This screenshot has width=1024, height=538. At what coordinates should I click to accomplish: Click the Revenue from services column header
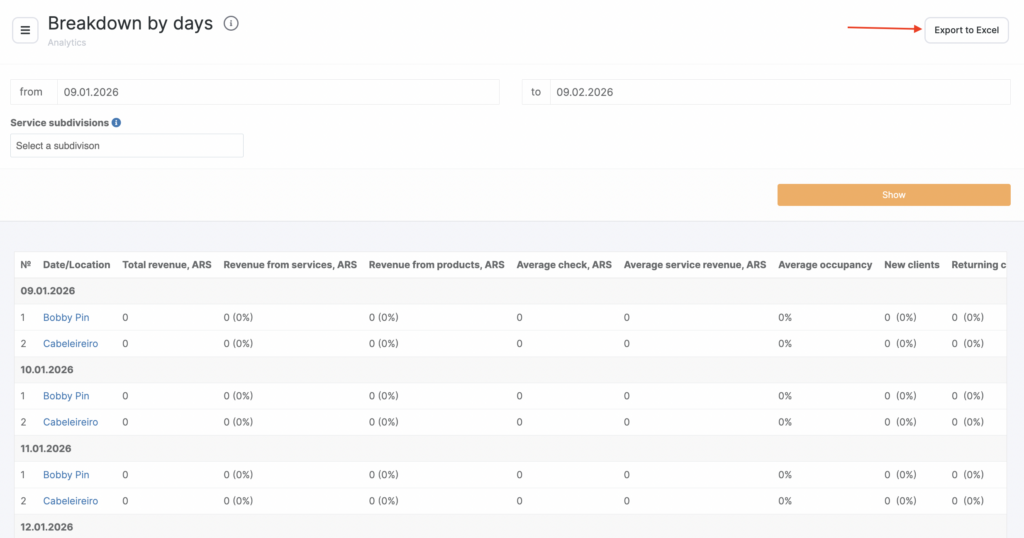[x=290, y=265]
